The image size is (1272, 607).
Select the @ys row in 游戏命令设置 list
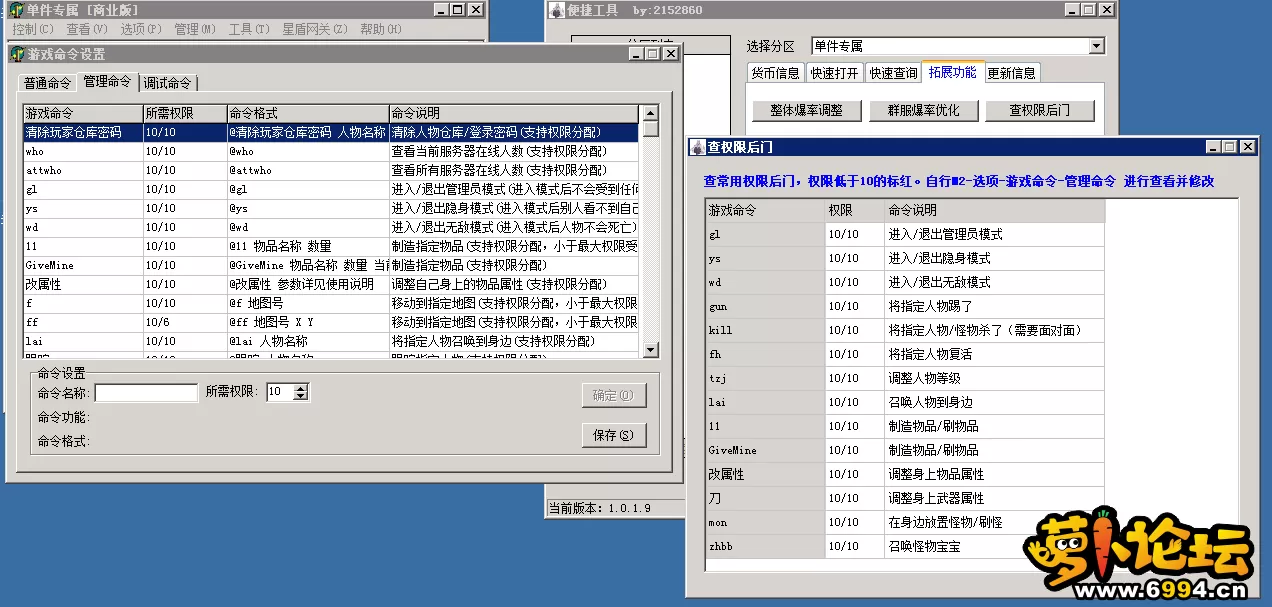pos(330,208)
